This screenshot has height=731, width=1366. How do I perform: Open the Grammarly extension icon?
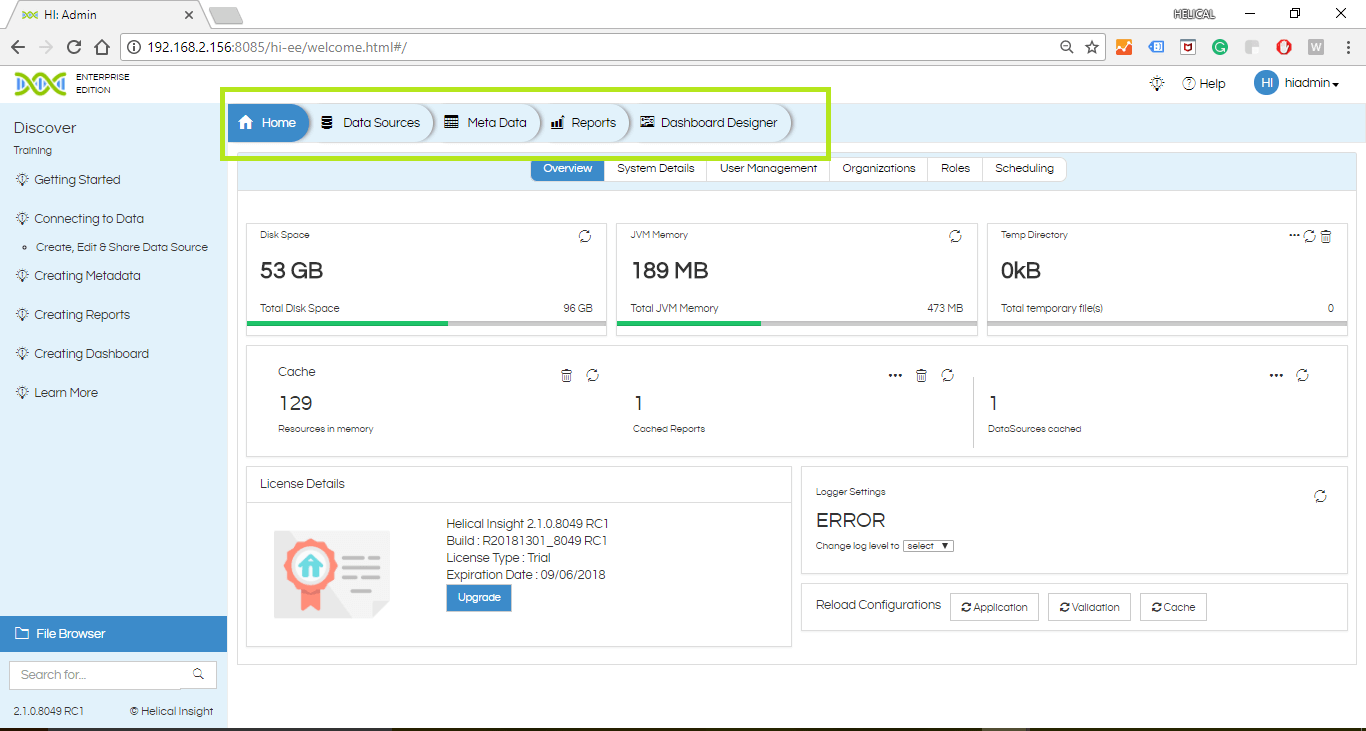1220,47
